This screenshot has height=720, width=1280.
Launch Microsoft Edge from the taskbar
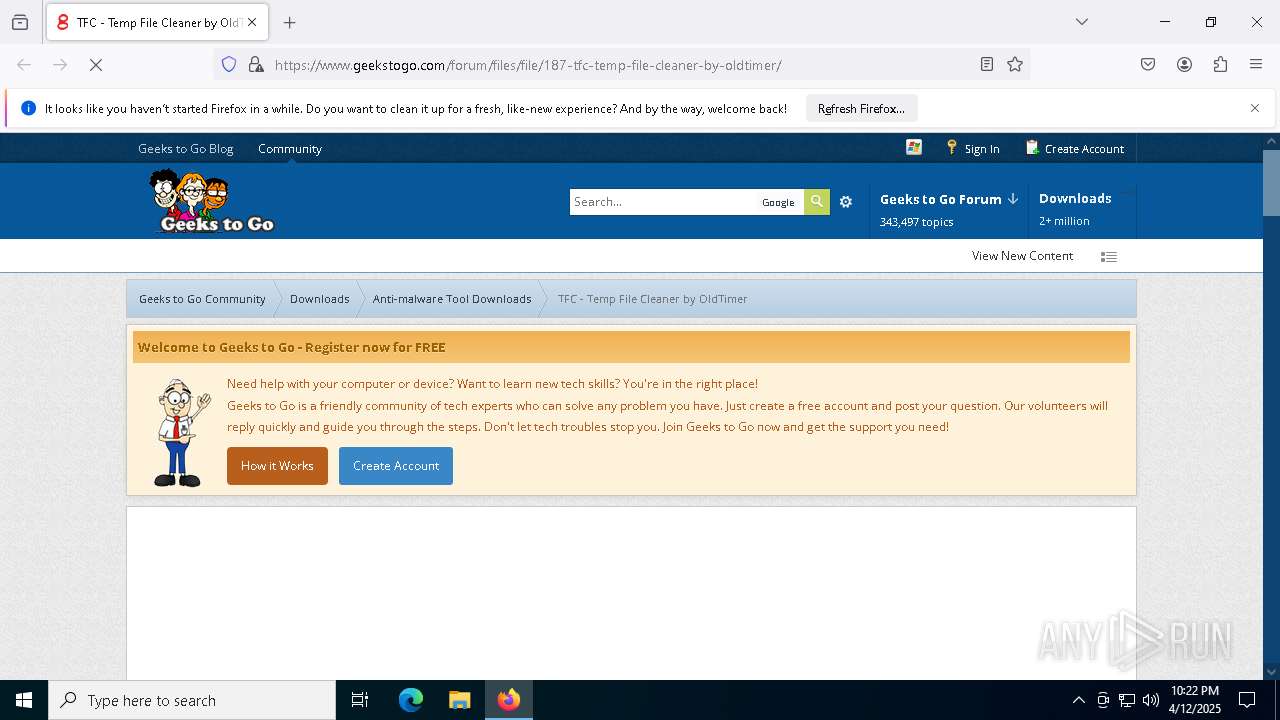pos(411,700)
